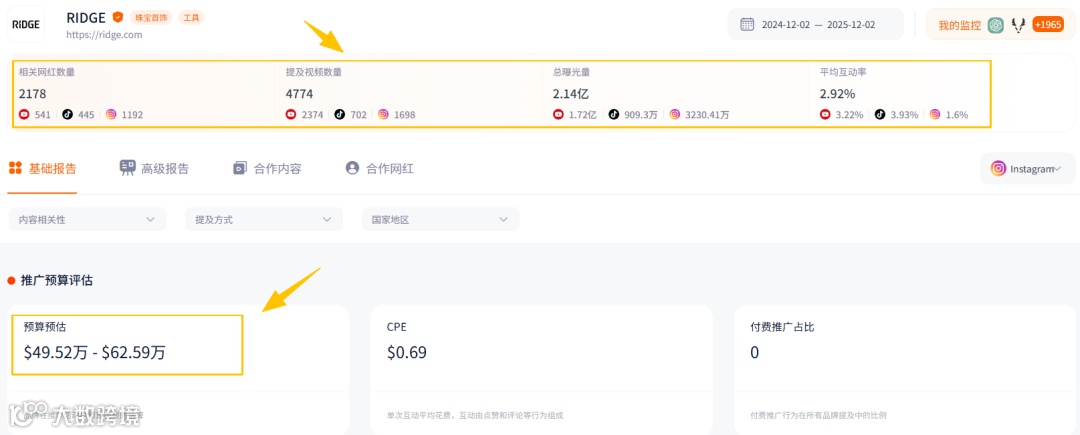Expand the 内容相关性 dropdown
This screenshot has width=1080, height=435.
click(87, 220)
